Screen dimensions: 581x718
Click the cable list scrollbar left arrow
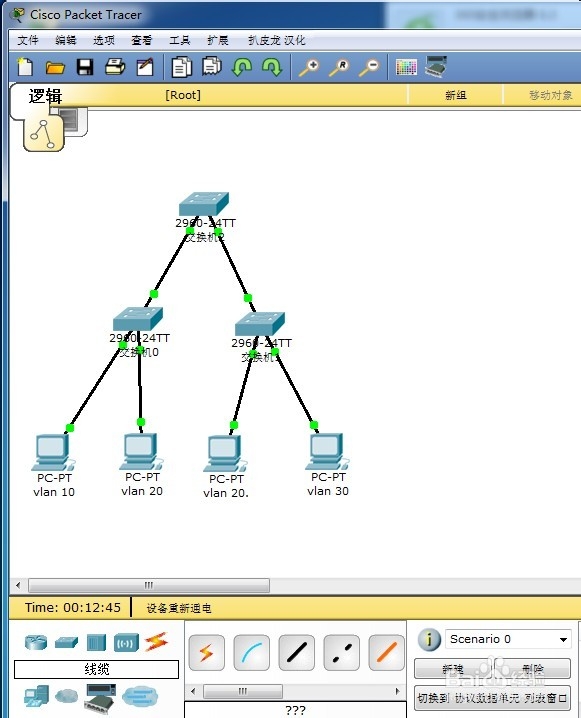click(x=193, y=691)
